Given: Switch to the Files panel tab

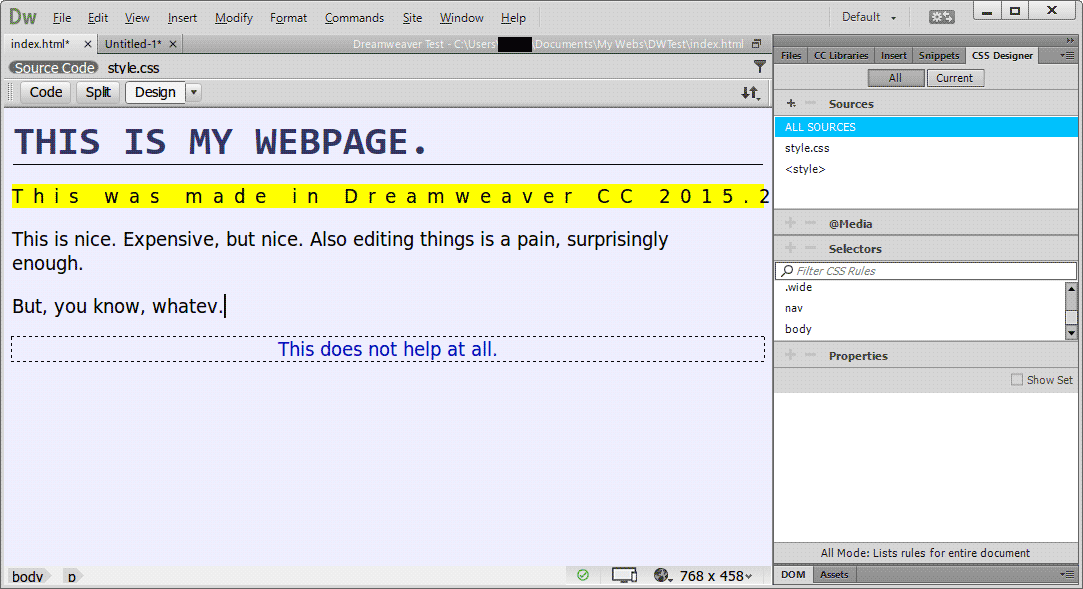Looking at the screenshot, I should (x=791, y=55).
